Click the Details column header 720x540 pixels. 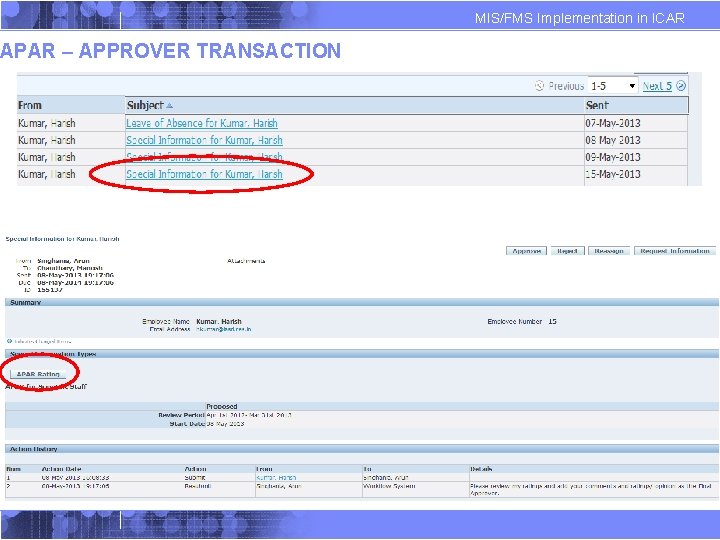[x=481, y=469]
